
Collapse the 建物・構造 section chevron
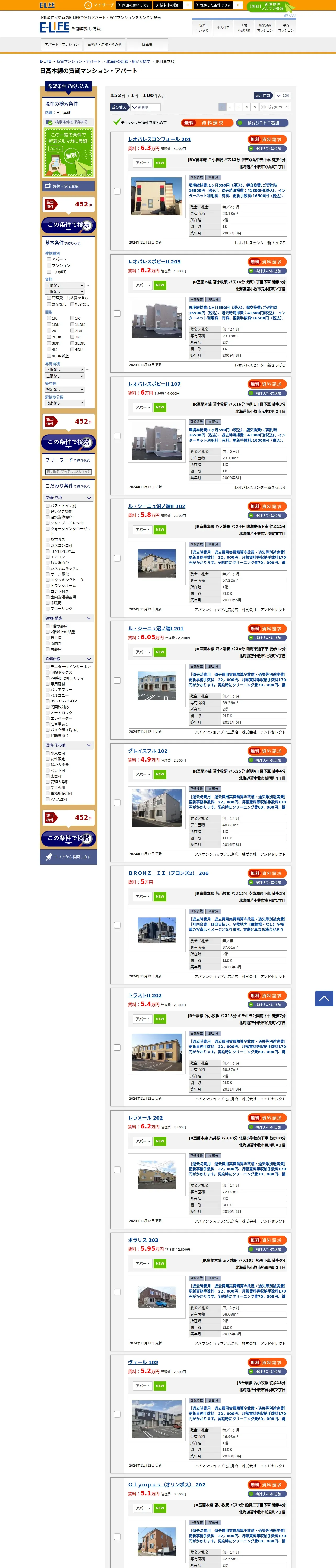(89, 618)
